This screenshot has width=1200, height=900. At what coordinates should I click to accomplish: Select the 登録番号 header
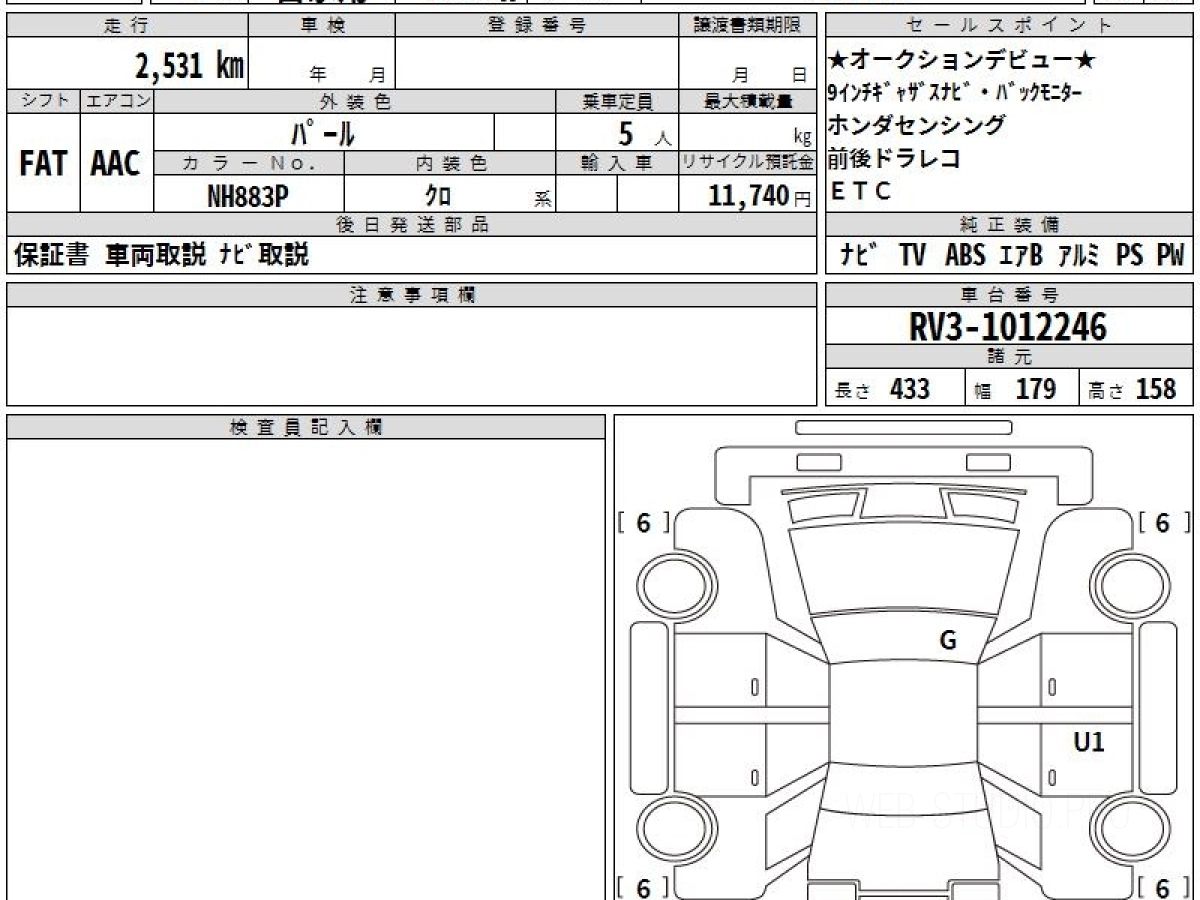point(537,26)
